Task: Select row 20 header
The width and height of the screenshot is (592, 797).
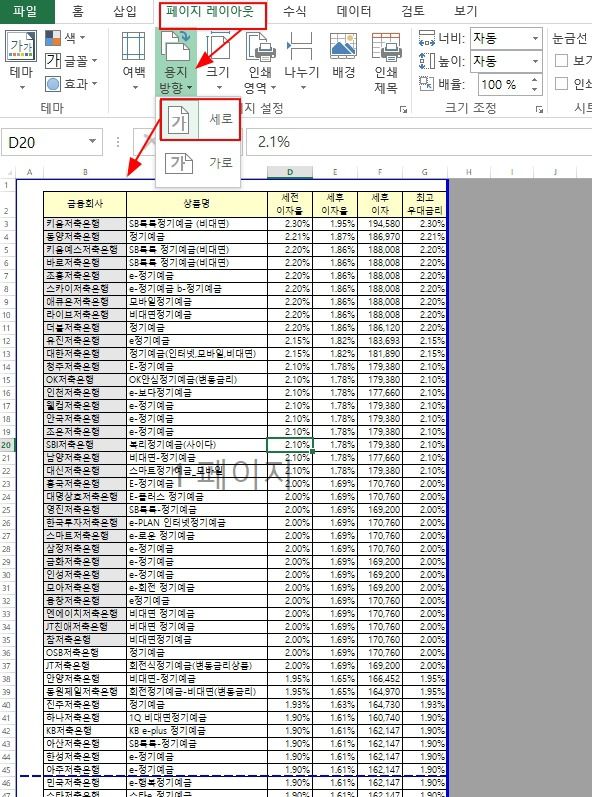Action: click(x=7, y=445)
